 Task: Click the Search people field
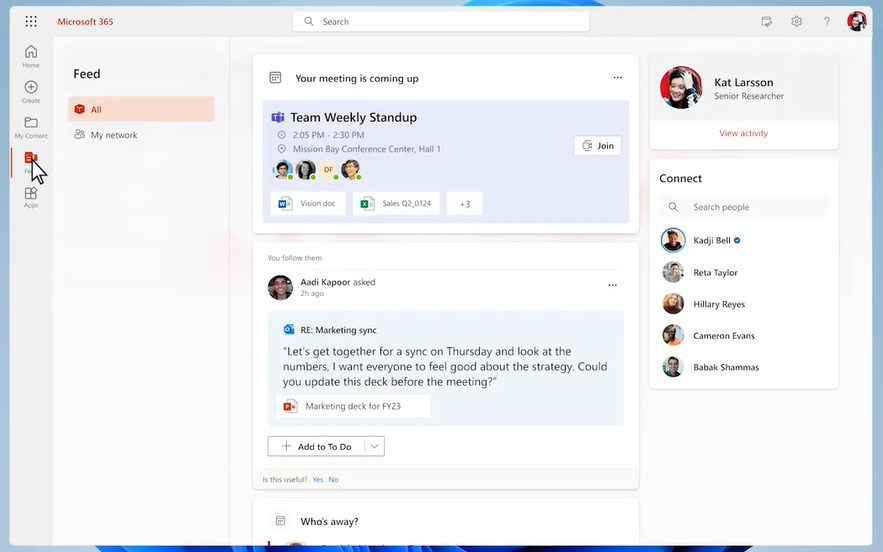(x=744, y=207)
